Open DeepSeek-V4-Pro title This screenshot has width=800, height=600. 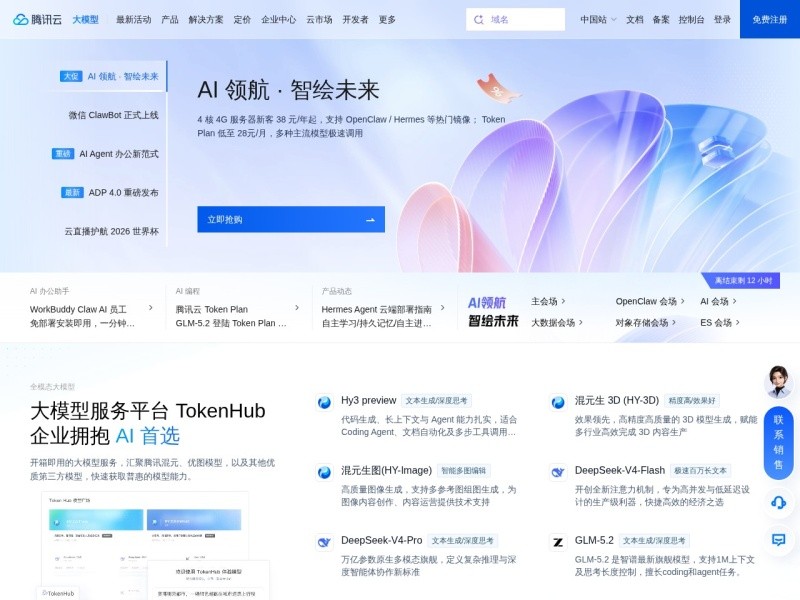382,540
